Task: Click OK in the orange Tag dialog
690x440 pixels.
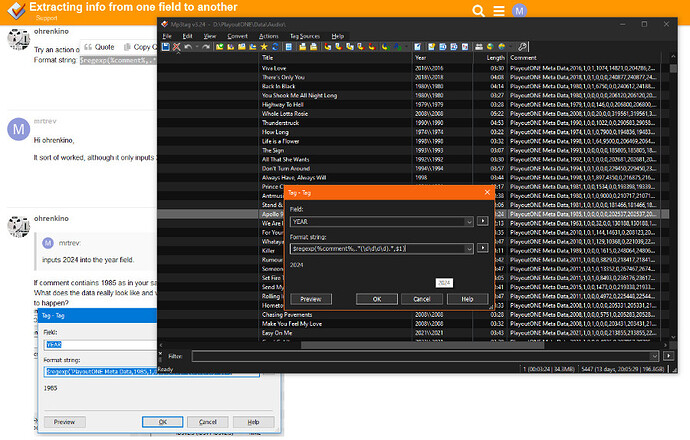Action: coord(377,299)
